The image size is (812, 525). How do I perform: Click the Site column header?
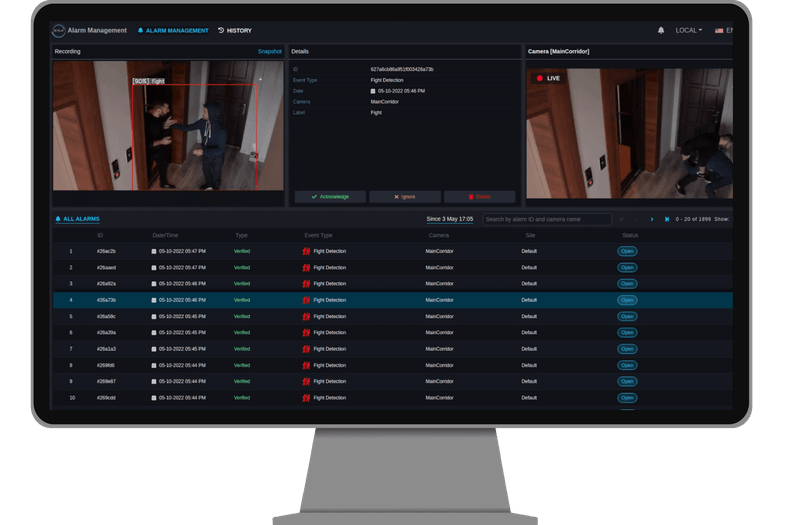click(530, 235)
